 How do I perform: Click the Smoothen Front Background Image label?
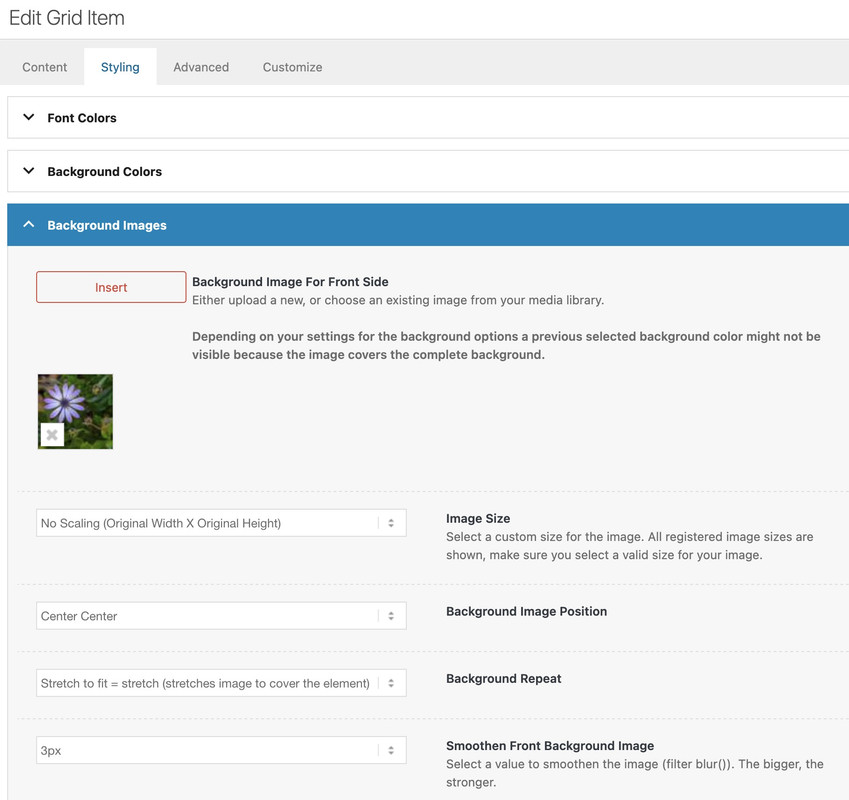click(x=550, y=746)
